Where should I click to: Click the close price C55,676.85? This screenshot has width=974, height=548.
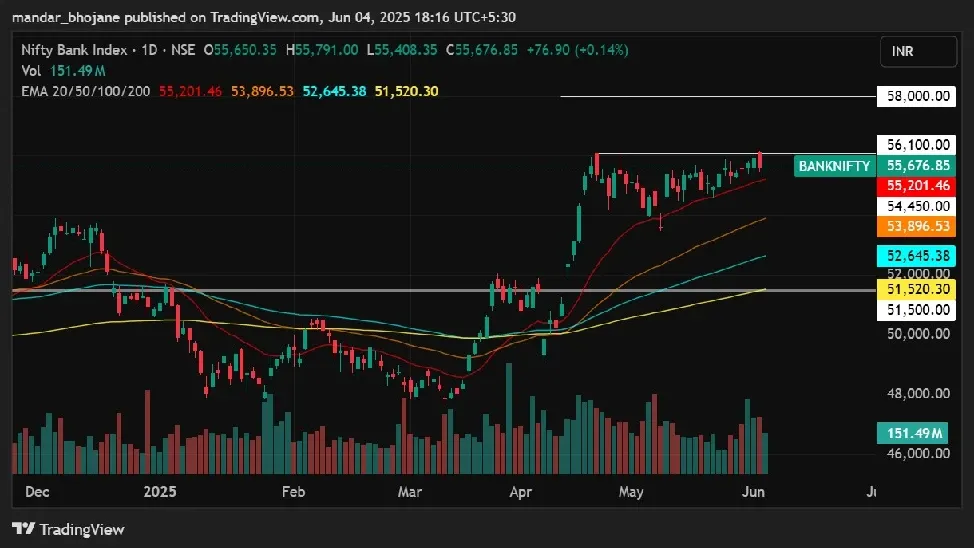(x=481, y=50)
